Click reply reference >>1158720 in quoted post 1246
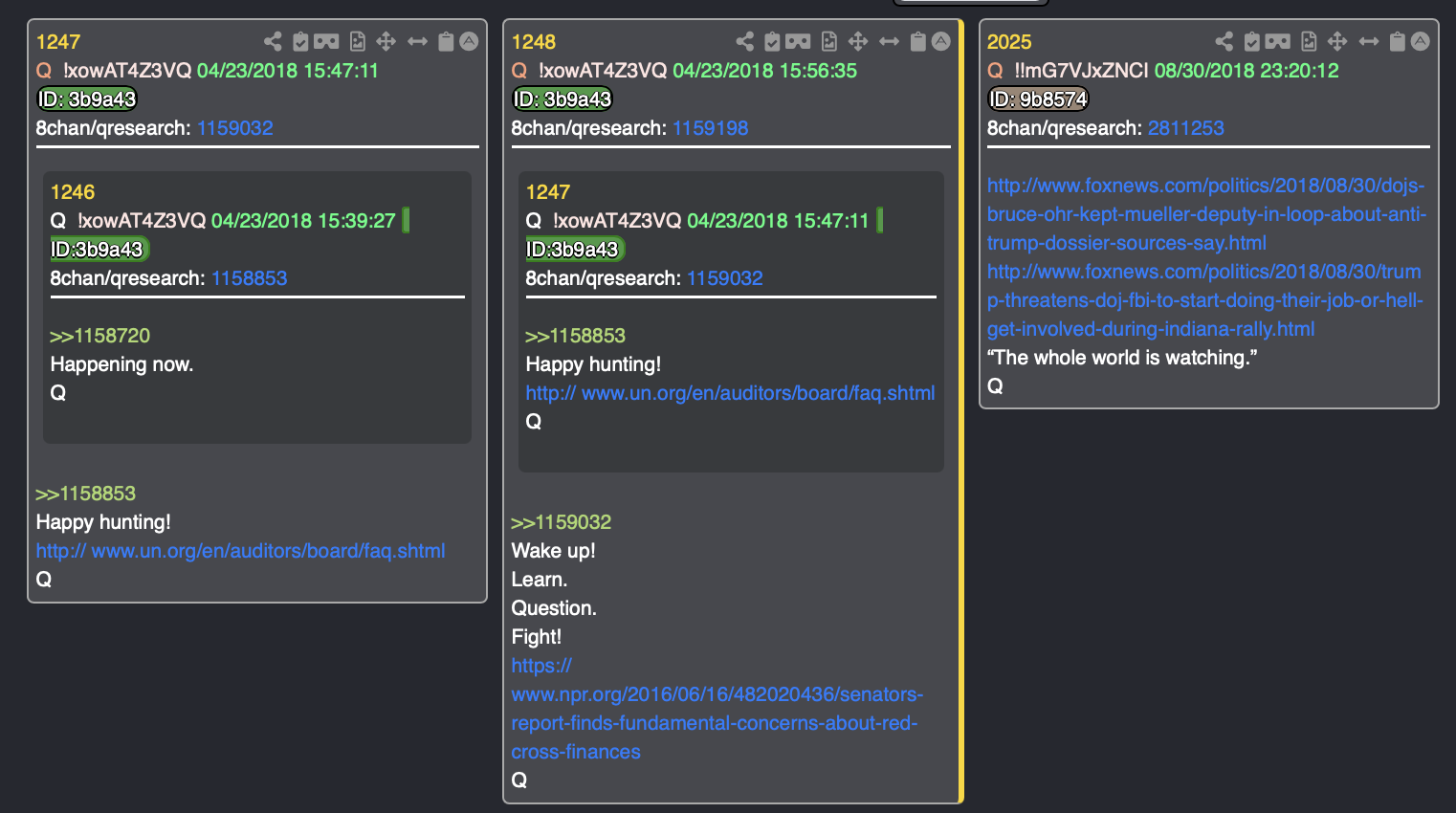The height and width of the screenshot is (813, 1456). 100,336
